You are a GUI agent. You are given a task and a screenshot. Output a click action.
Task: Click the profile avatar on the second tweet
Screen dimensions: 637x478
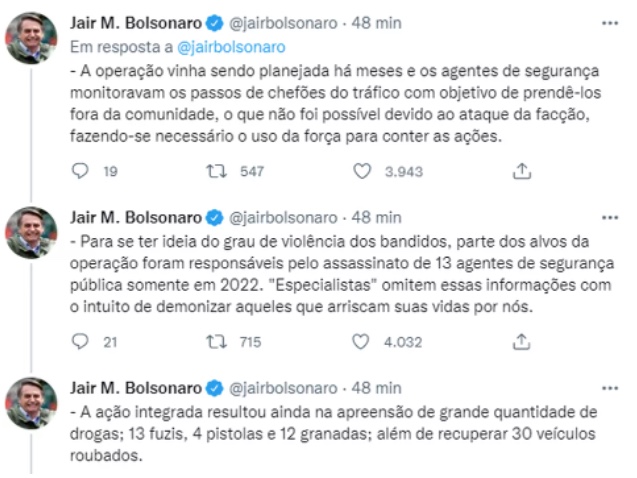pyautogui.click(x=31, y=234)
